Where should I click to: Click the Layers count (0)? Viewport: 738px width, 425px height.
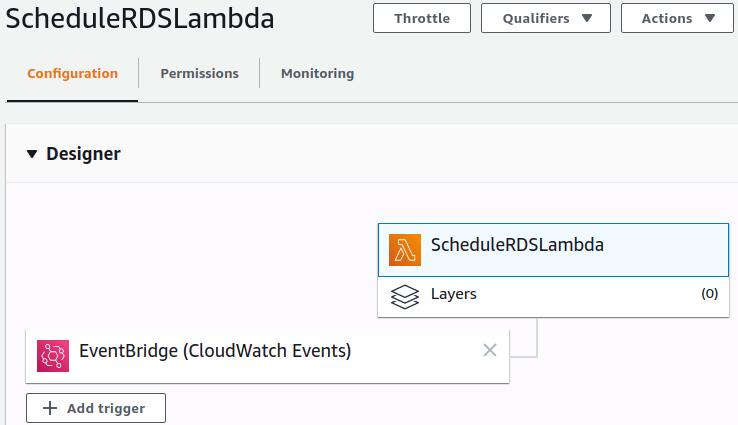709,294
